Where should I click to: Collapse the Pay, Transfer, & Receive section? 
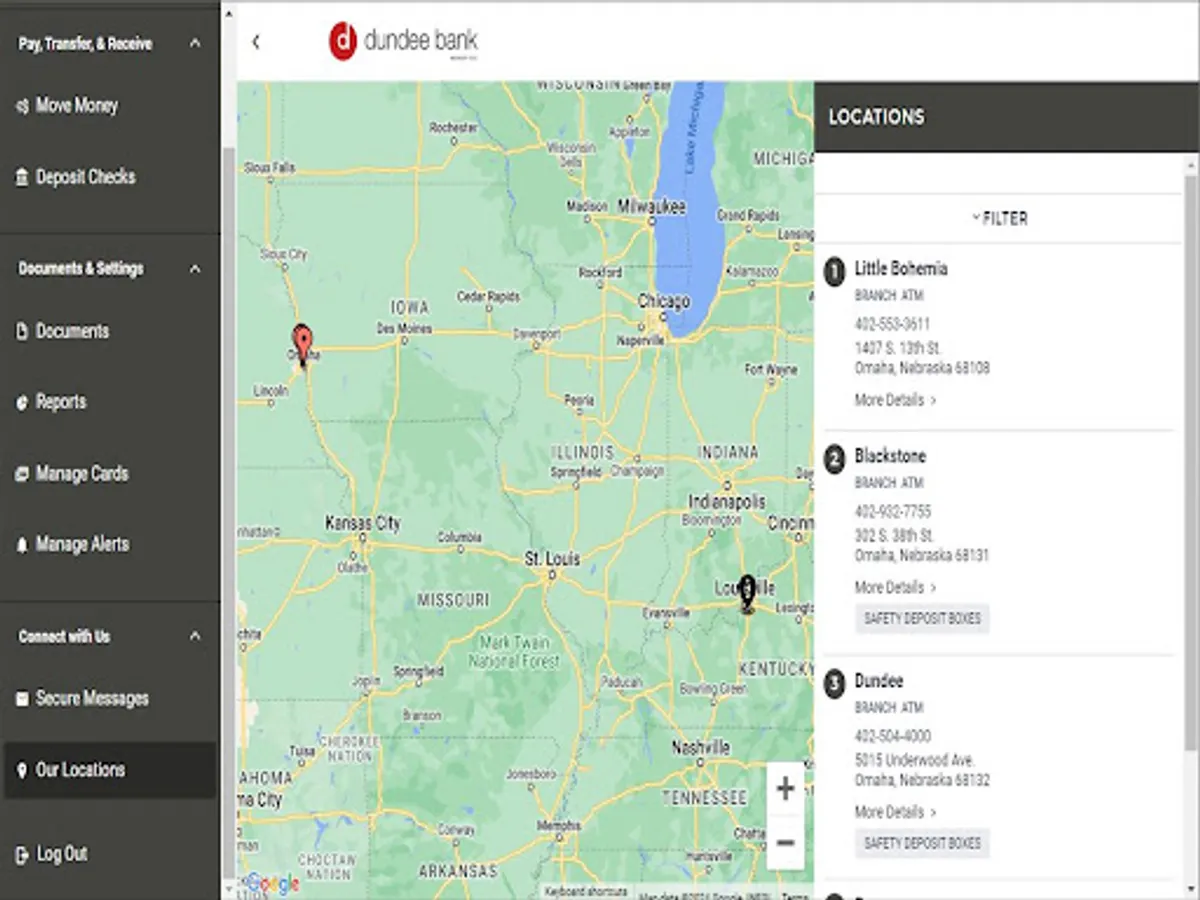(x=196, y=43)
